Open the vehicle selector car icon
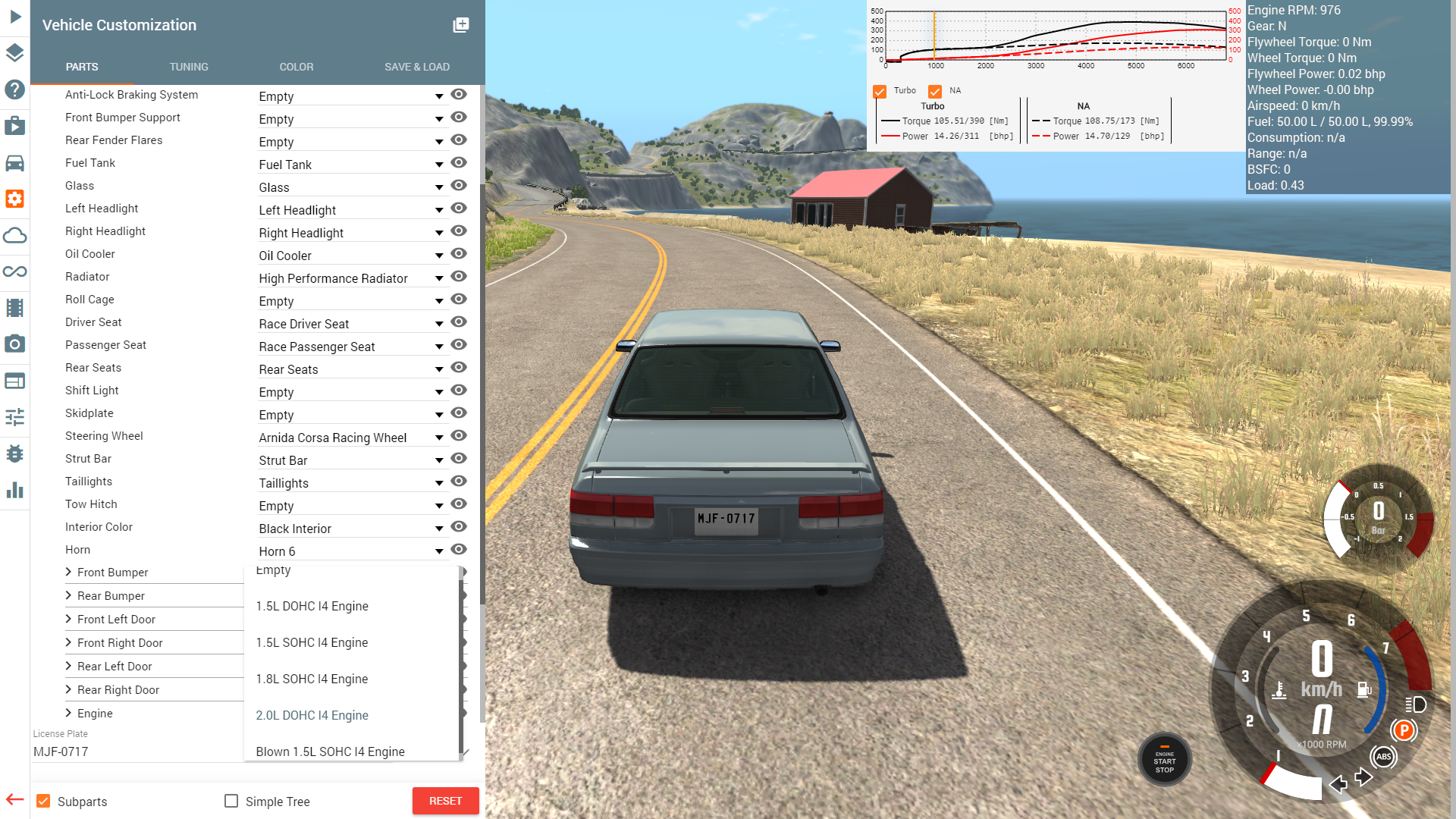The width and height of the screenshot is (1456, 819). point(15,163)
